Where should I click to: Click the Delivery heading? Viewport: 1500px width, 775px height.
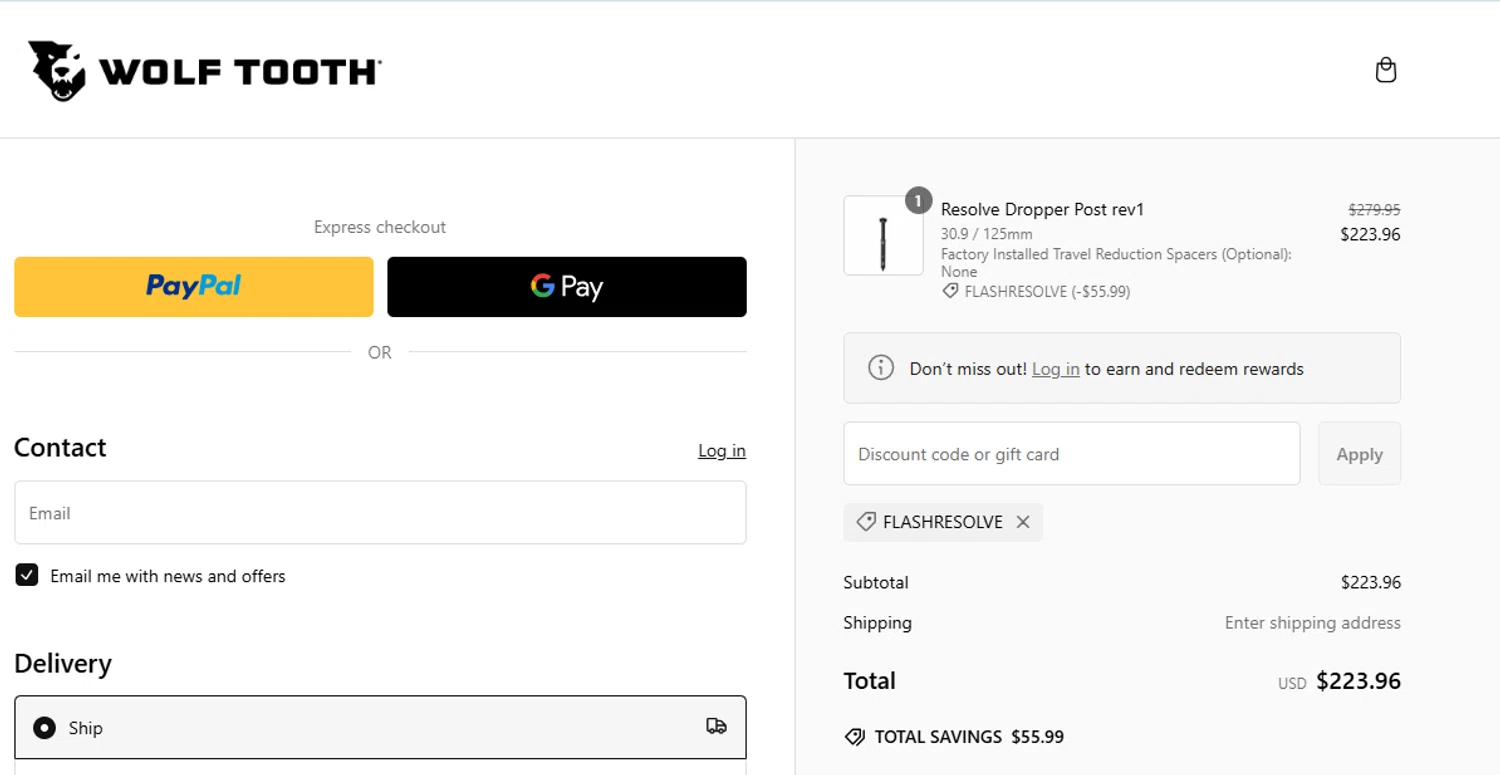(63, 664)
